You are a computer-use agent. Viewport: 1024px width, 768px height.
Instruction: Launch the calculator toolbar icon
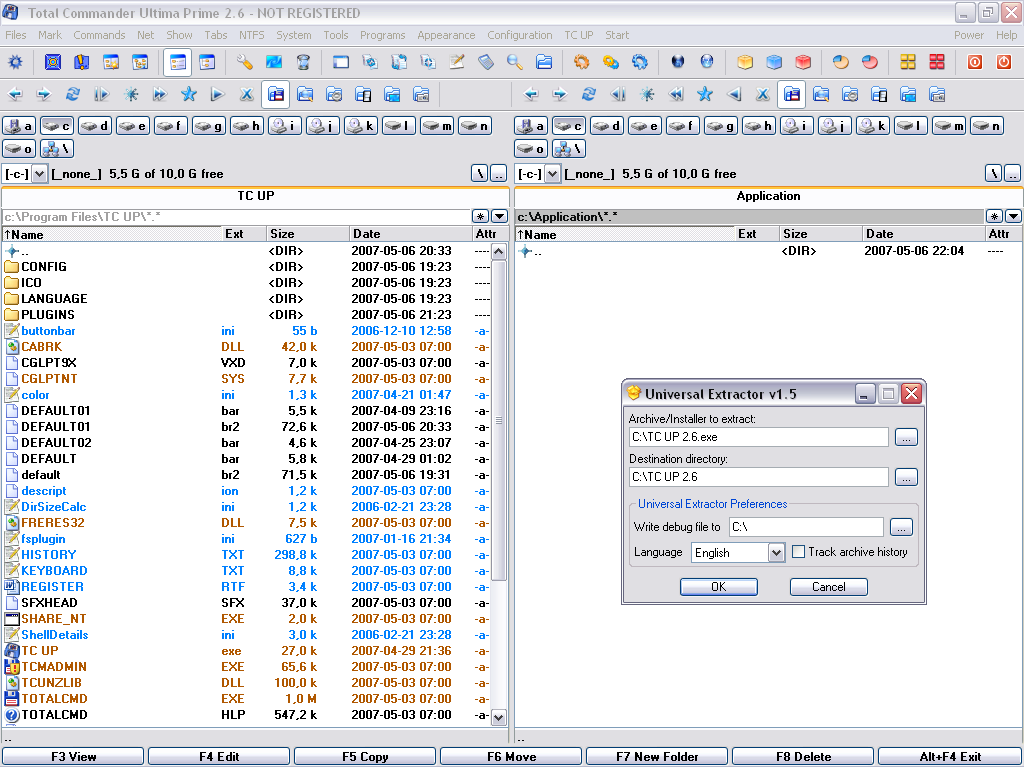486,62
